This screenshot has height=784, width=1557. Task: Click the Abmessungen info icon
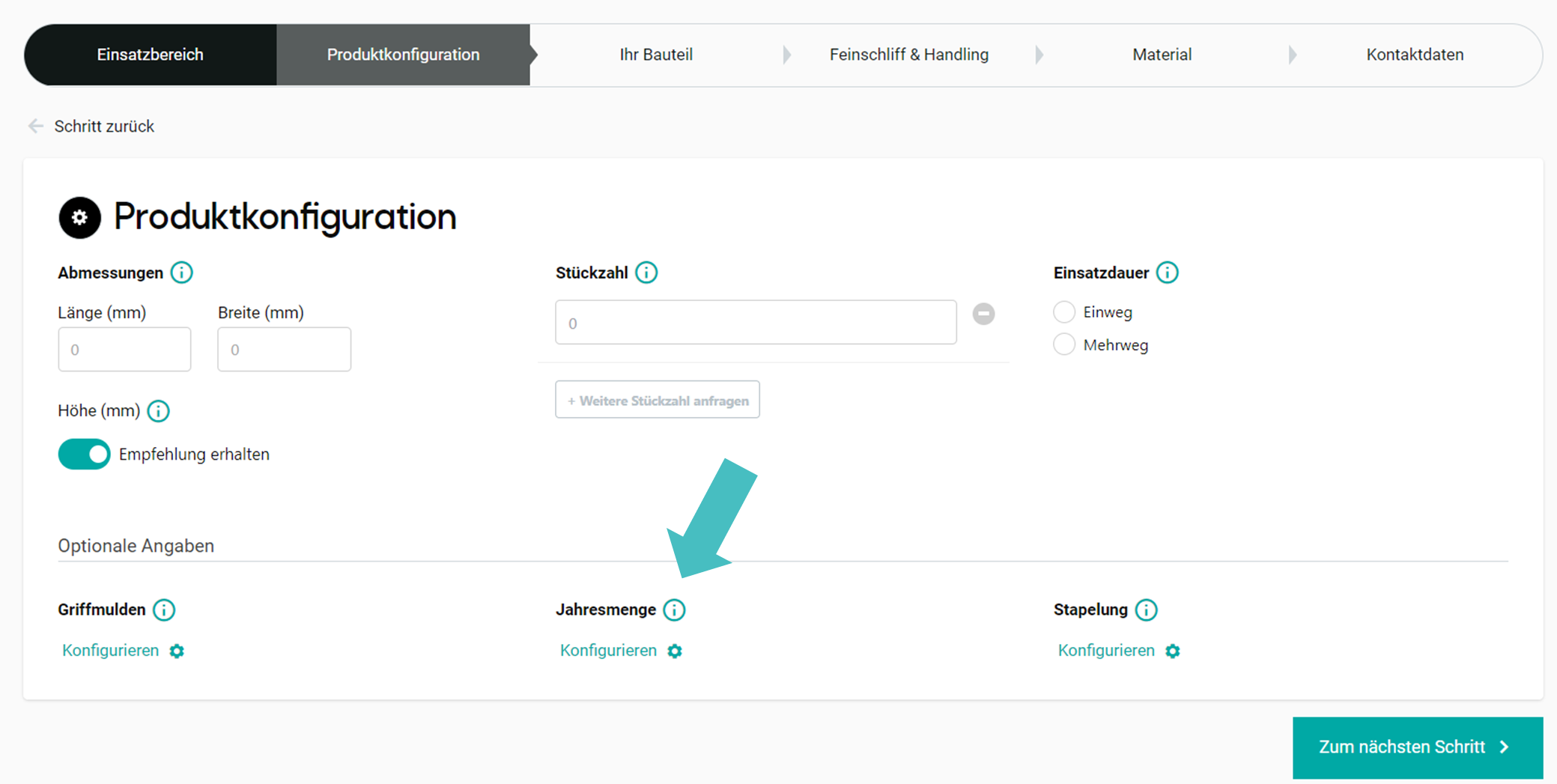(181, 273)
